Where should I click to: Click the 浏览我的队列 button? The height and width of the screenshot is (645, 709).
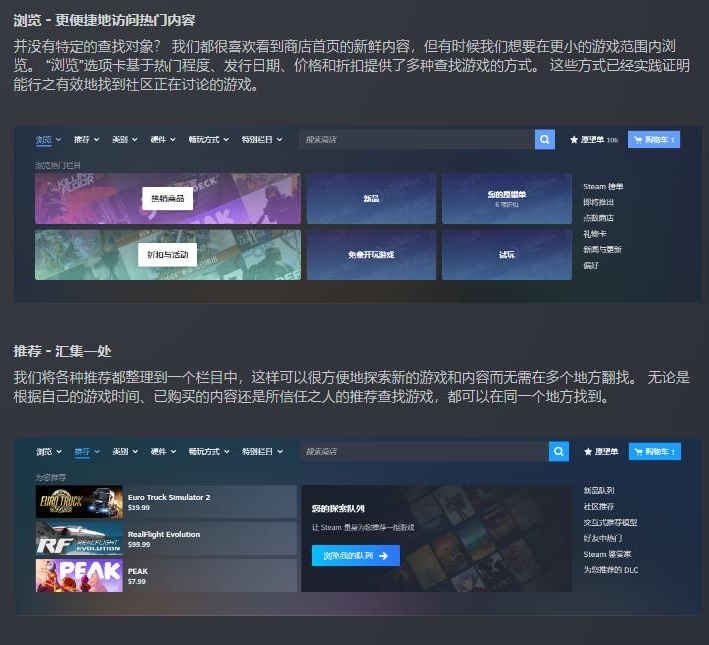click(x=355, y=555)
